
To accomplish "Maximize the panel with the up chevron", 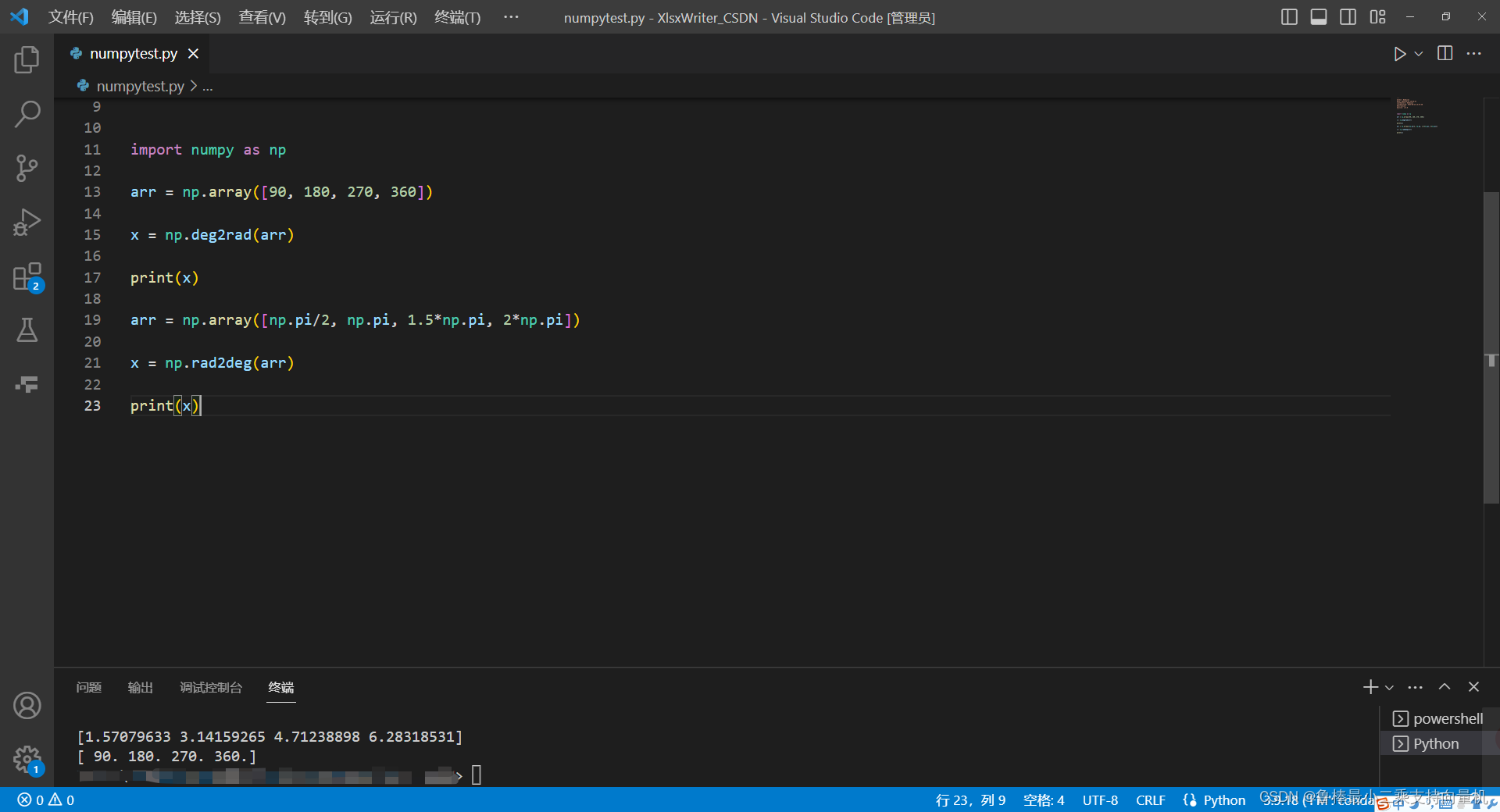I will click(1445, 687).
